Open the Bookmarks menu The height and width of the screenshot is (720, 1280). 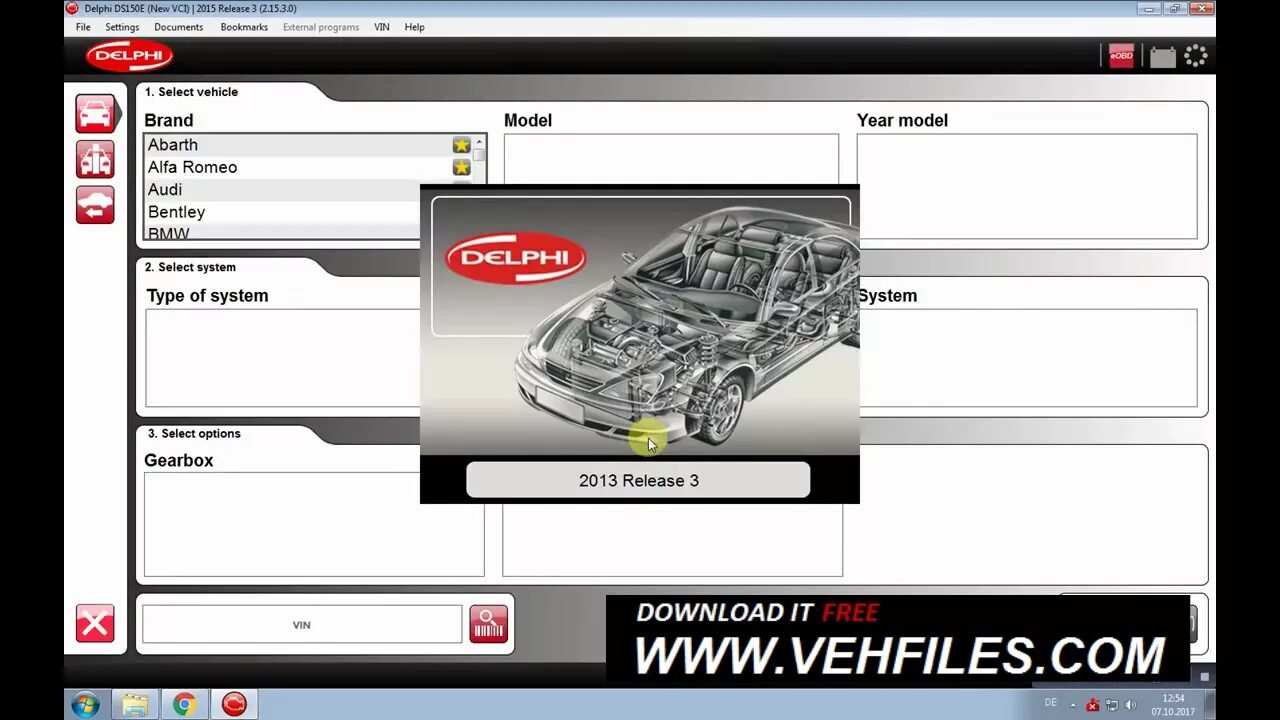tap(244, 27)
